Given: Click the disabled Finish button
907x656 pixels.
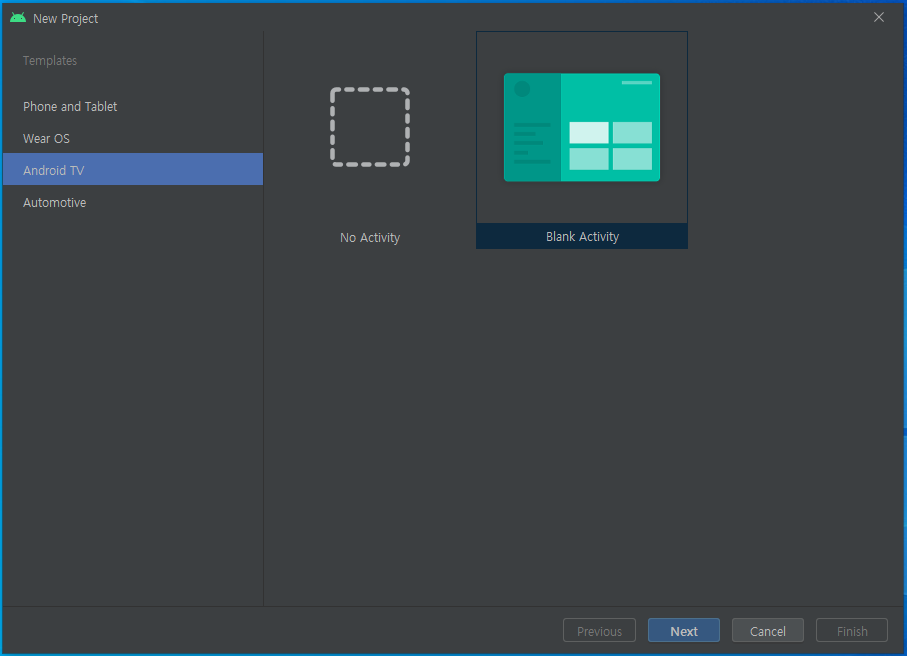Looking at the screenshot, I should click(x=852, y=631).
